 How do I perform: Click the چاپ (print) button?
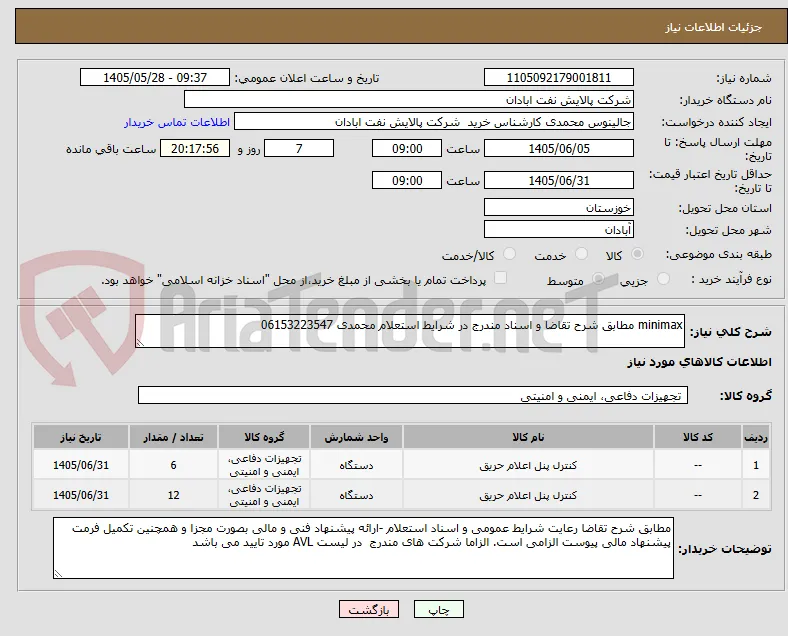[439, 609]
